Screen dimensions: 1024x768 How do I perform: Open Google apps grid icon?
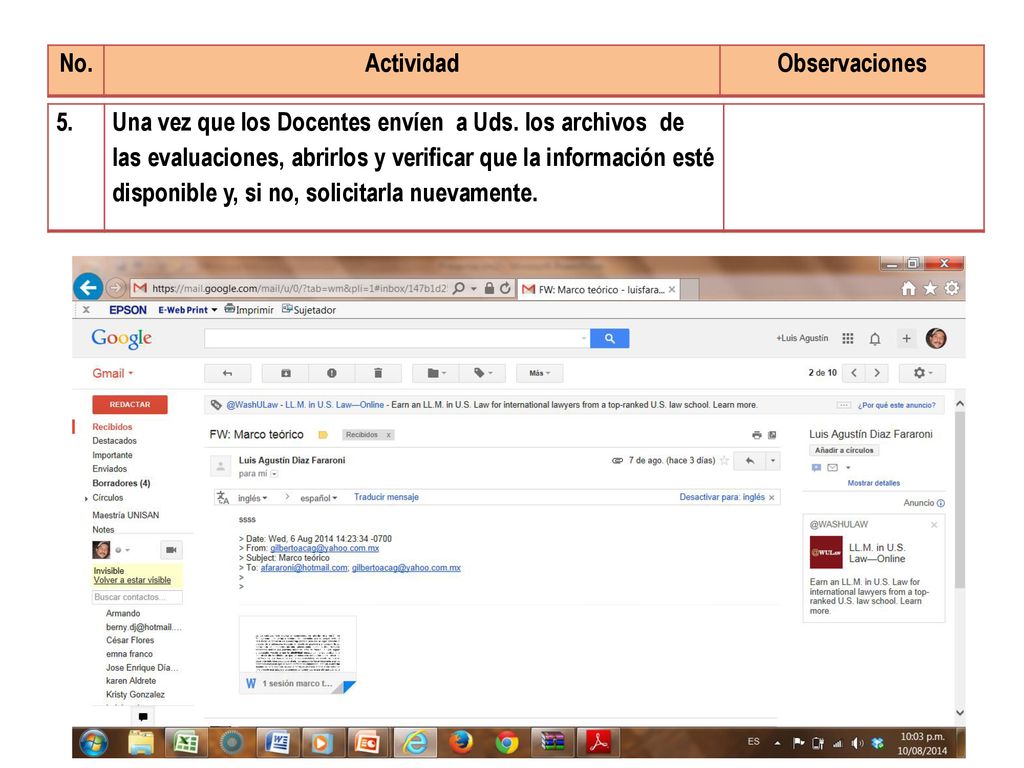click(848, 338)
